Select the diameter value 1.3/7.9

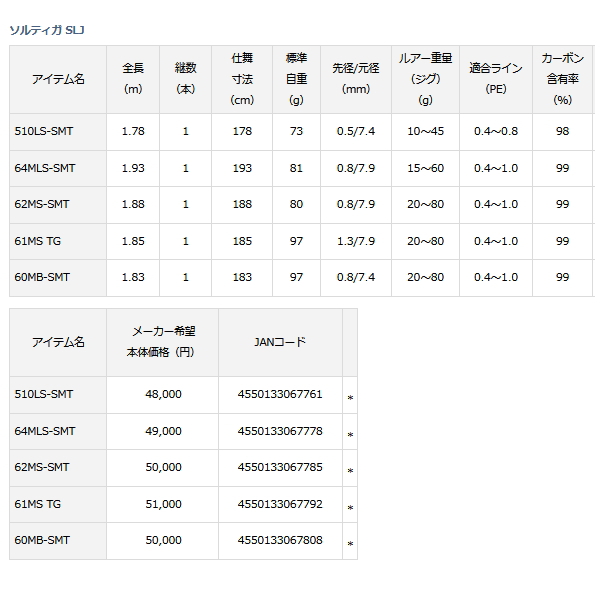click(x=355, y=241)
